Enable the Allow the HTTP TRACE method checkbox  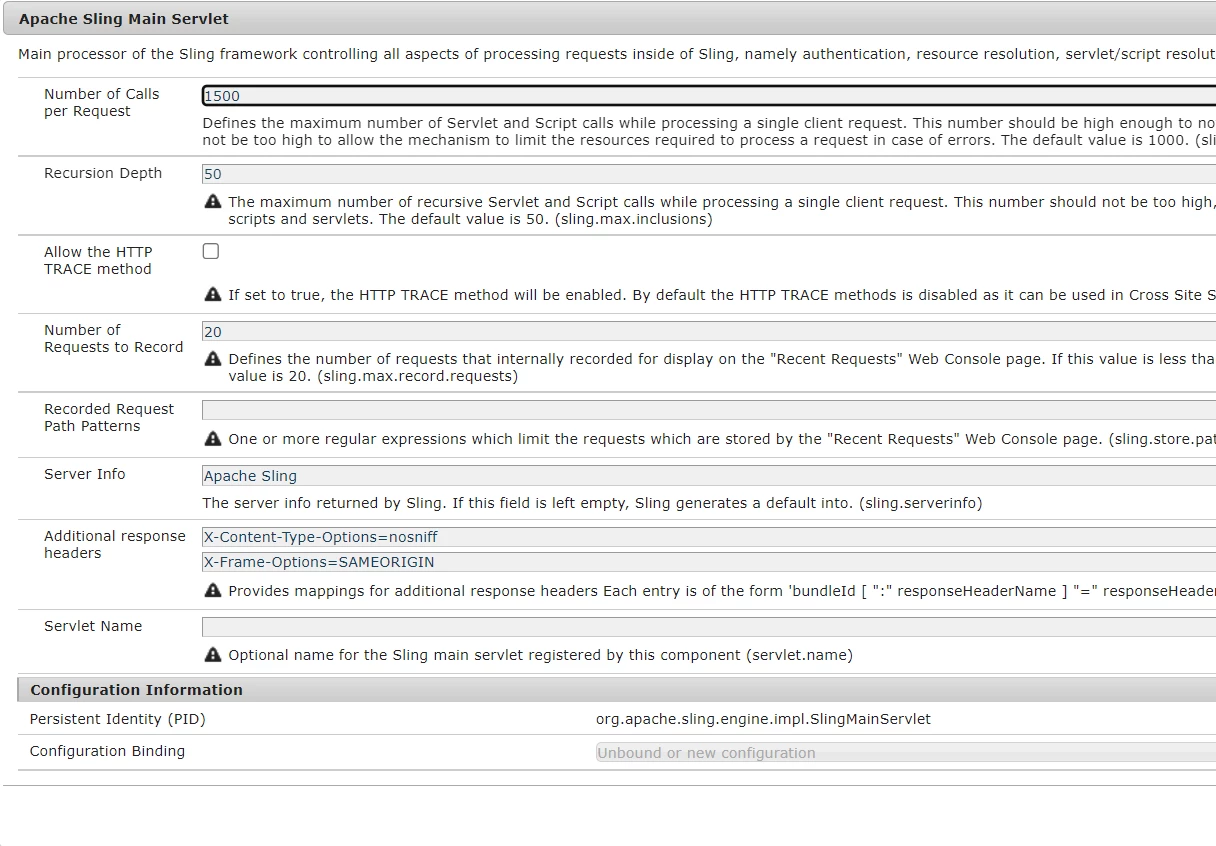[211, 251]
